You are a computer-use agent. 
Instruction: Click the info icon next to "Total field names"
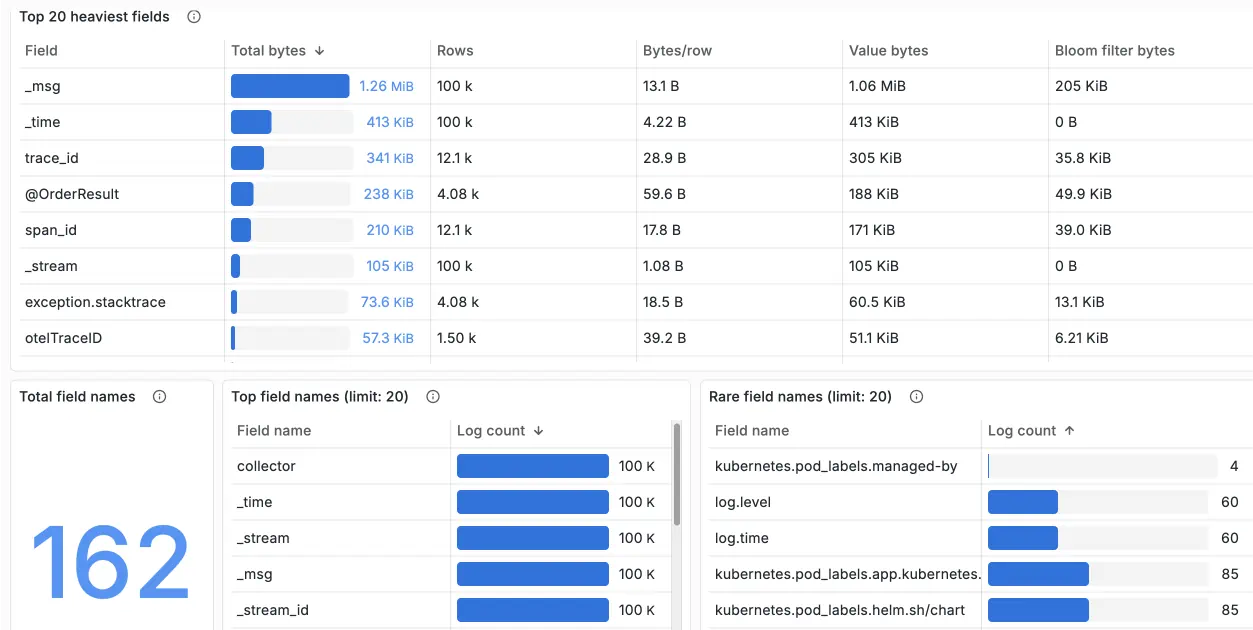tap(159, 396)
